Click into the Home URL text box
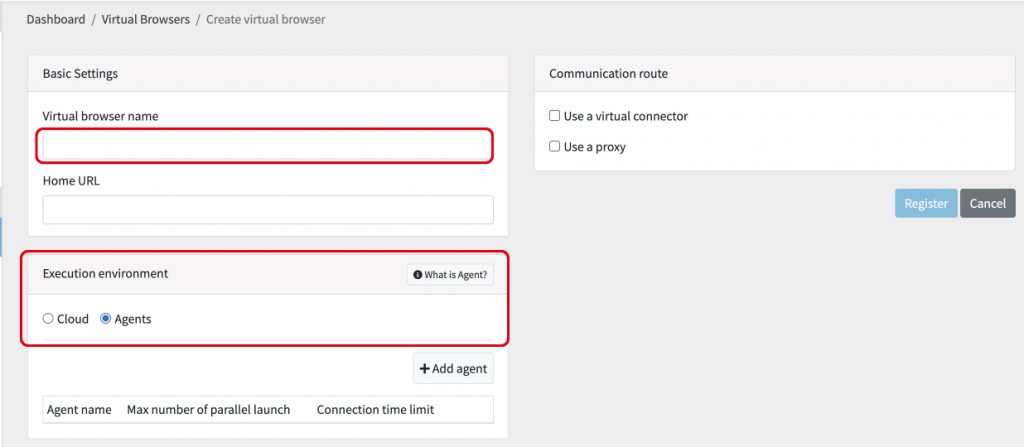The width and height of the screenshot is (1024, 447). [x=267, y=209]
